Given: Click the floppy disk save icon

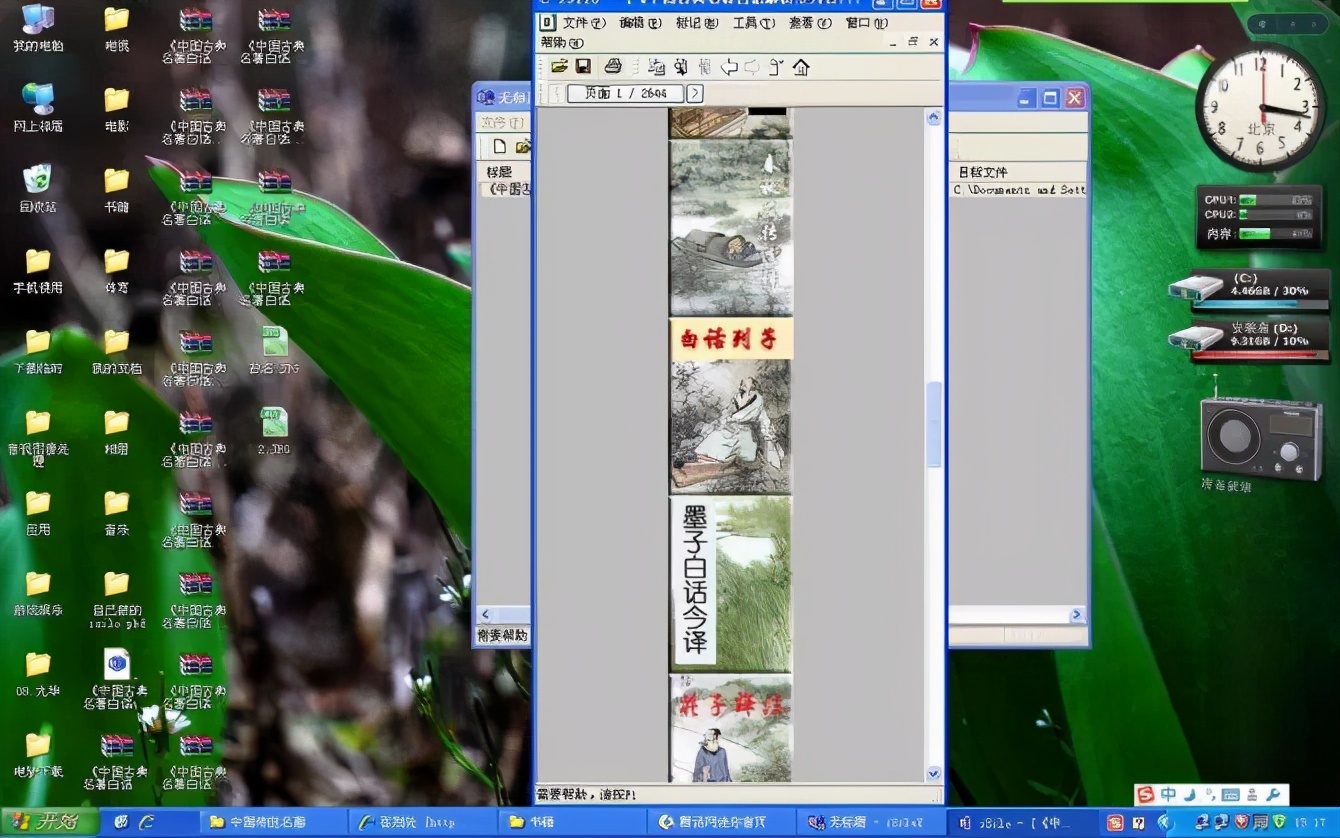Looking at the screenshot, I should (x=583, y=67).
